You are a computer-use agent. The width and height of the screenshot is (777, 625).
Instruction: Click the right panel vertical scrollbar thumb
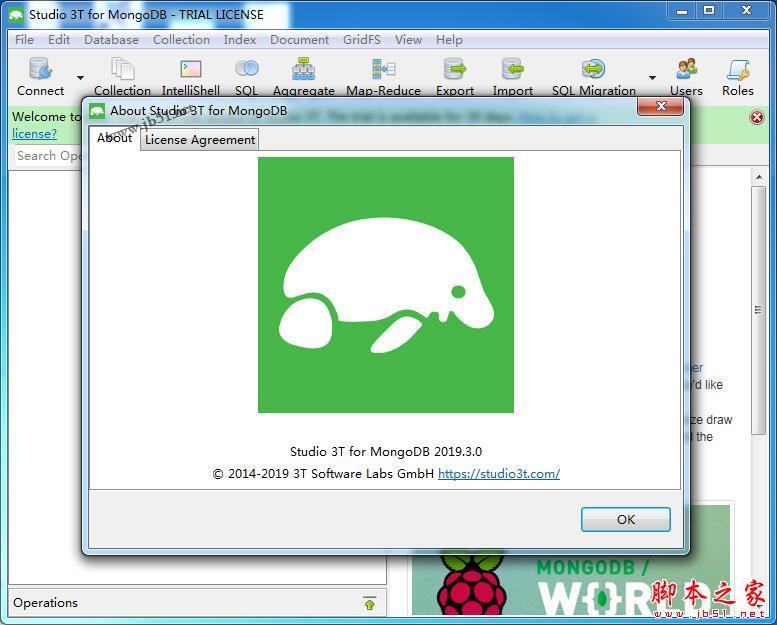pos(758,310)
